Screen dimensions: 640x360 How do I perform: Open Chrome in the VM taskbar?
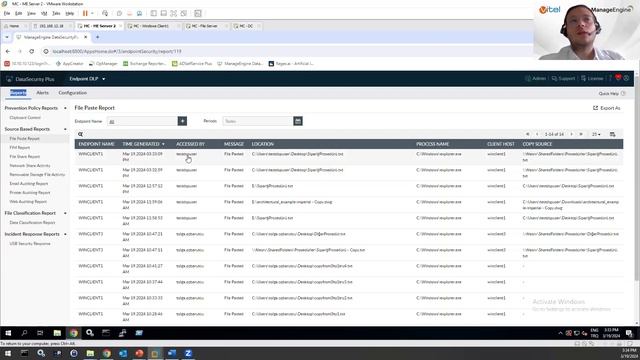(73, 333)
